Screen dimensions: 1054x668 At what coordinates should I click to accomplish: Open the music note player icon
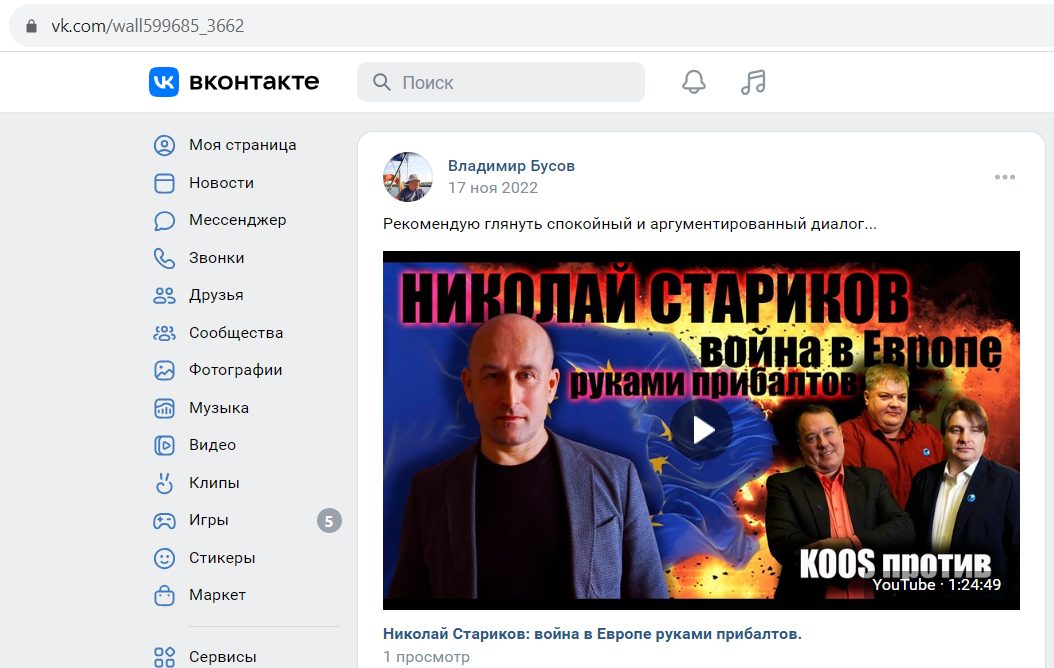(753, 82)
